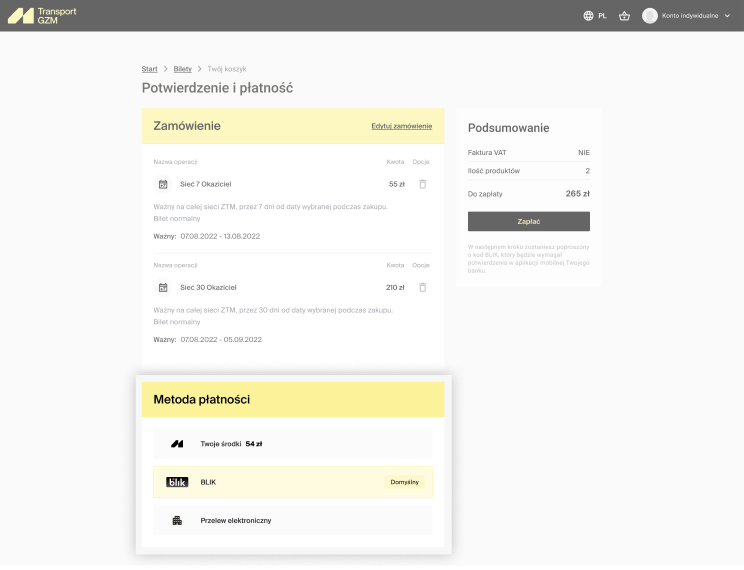Select BLIK payment method

(x=292, y=482)
